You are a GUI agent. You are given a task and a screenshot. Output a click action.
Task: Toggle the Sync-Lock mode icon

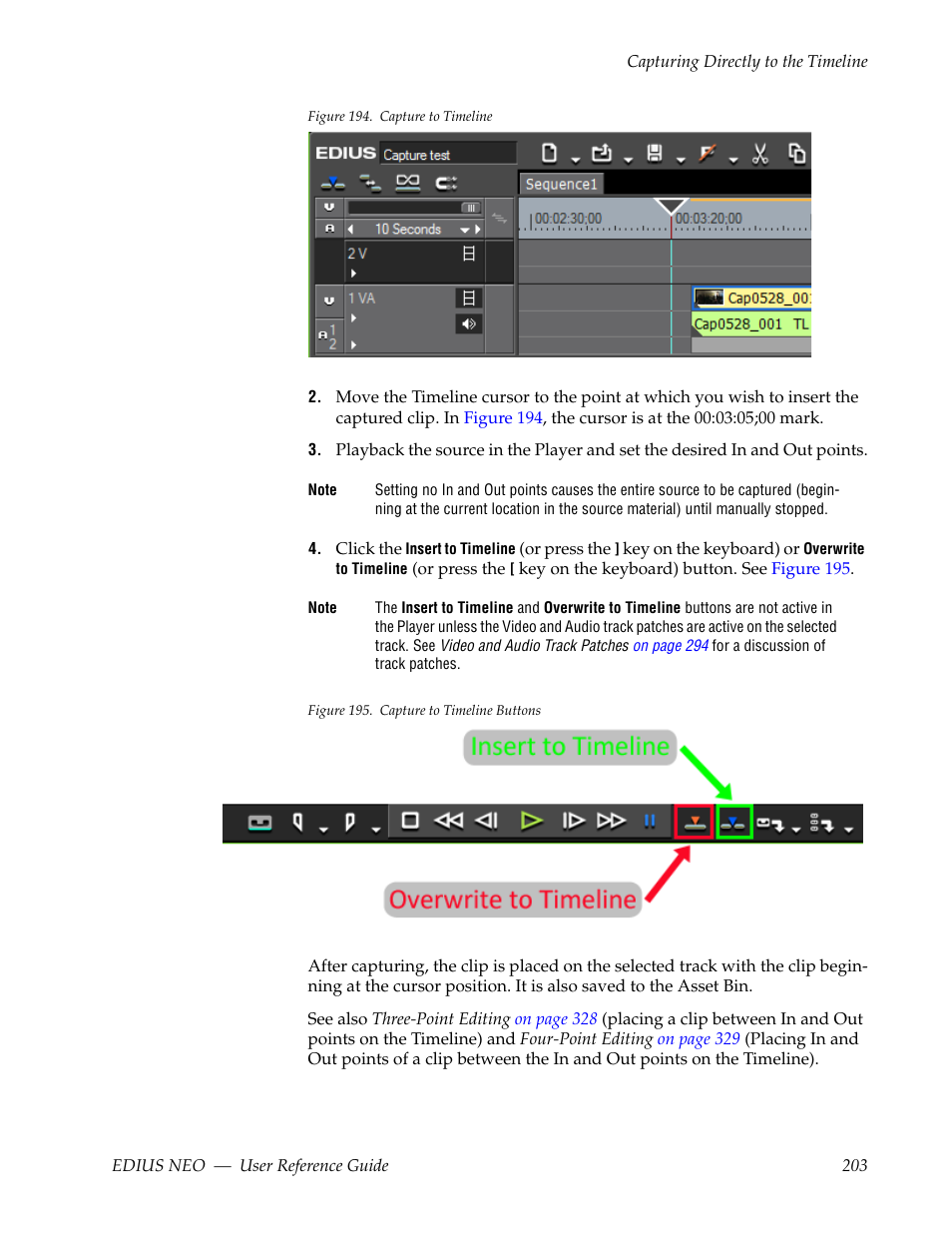coord(370,183)
